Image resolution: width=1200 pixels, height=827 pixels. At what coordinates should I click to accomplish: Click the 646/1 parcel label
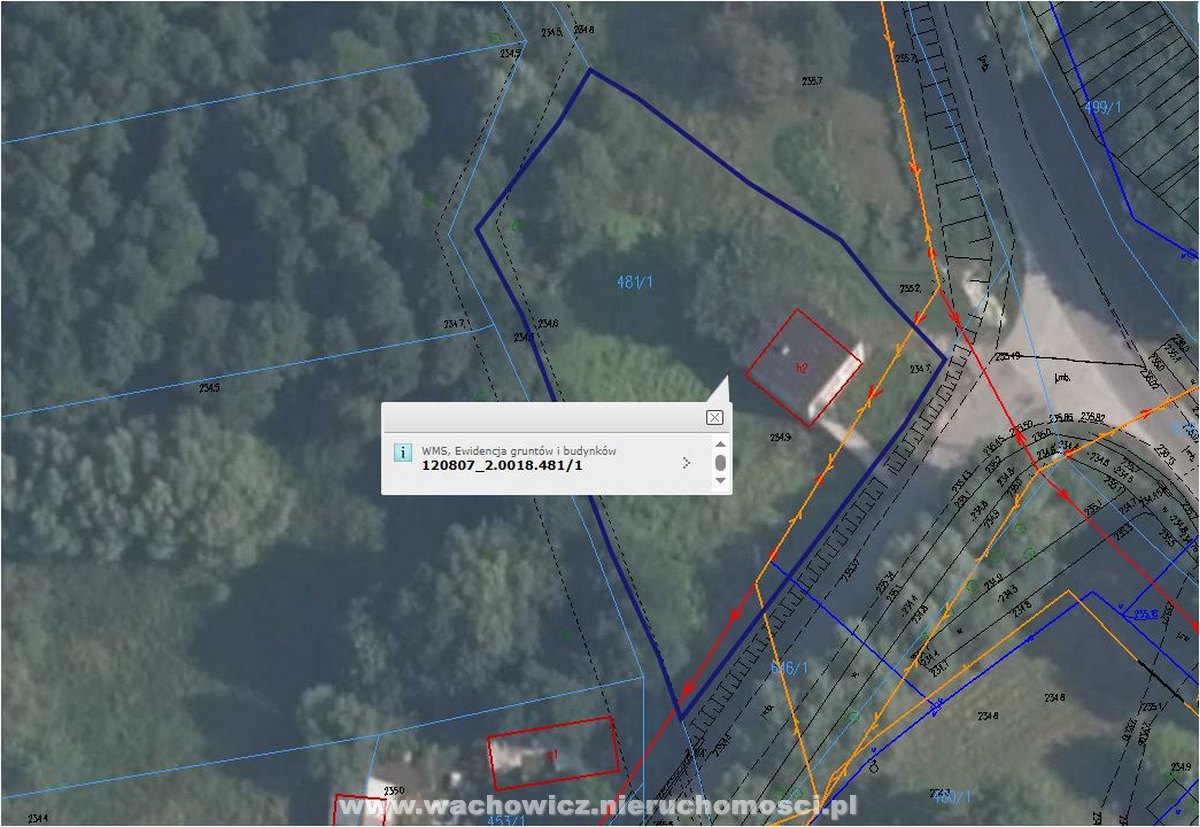point(788,668)
